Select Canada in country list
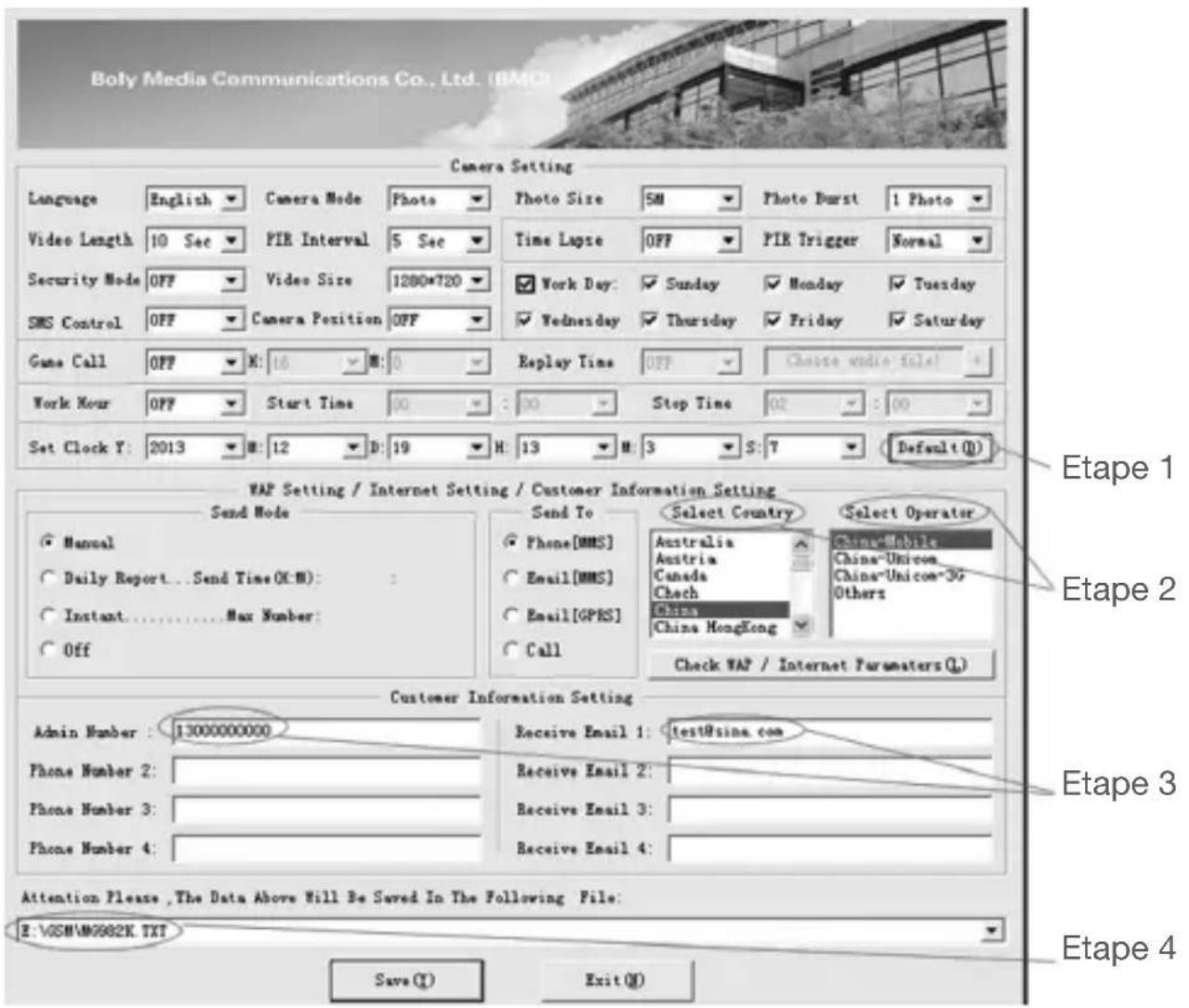The height and width of the screenshot is (1008, 1189). (x=720, y=576)
